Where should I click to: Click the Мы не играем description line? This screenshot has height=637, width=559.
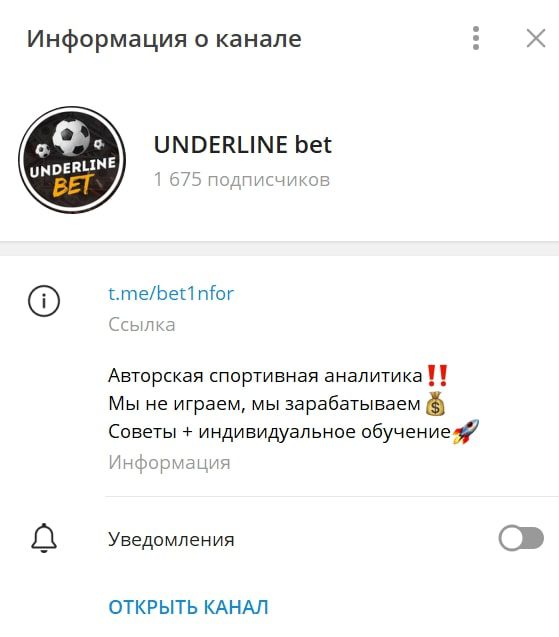pyautogui.click(x=264, y=404)
